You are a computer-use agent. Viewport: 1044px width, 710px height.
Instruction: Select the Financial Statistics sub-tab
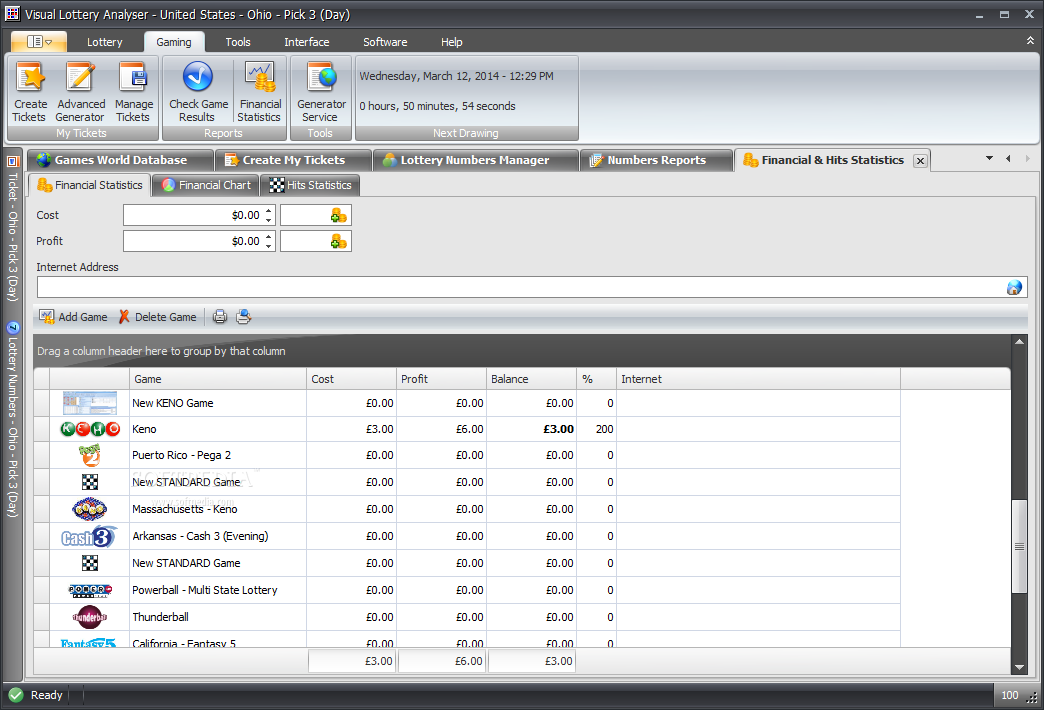point(90,185)
